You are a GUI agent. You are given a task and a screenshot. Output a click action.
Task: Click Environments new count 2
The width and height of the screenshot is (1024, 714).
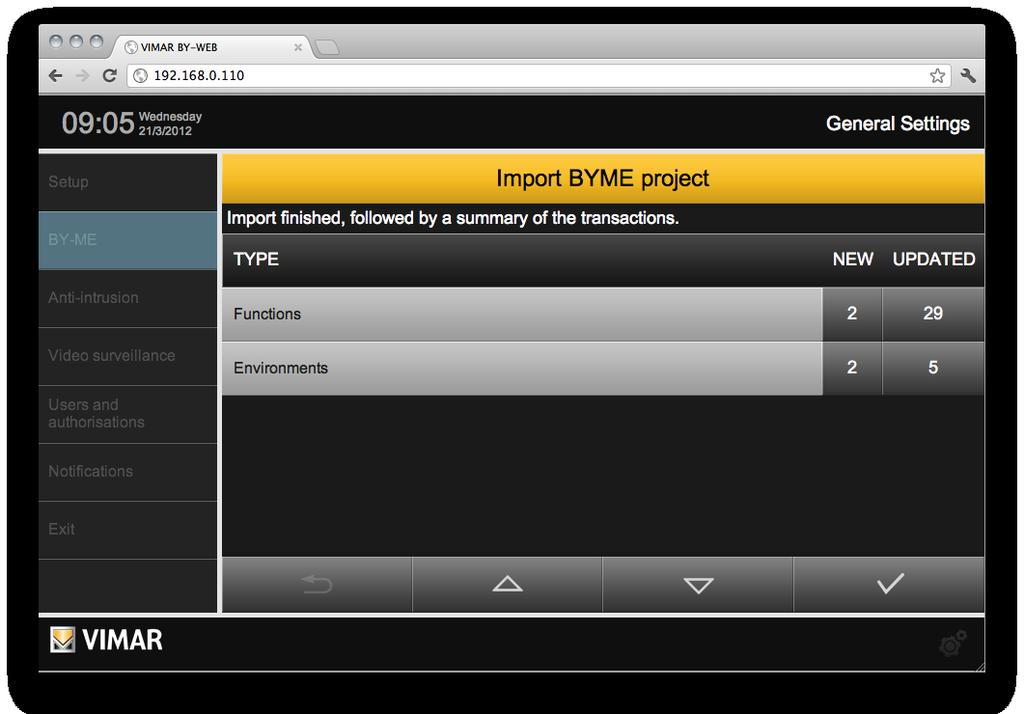pyautogui.click(x=852, y=368)
